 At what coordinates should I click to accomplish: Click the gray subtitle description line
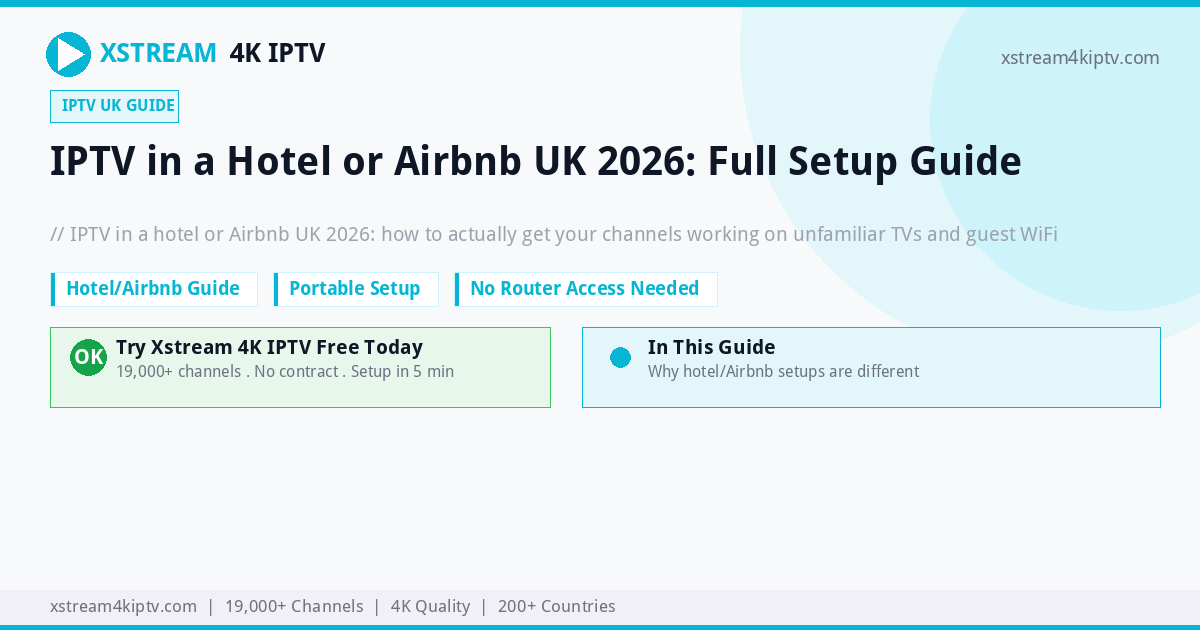(x=554, y=235)
